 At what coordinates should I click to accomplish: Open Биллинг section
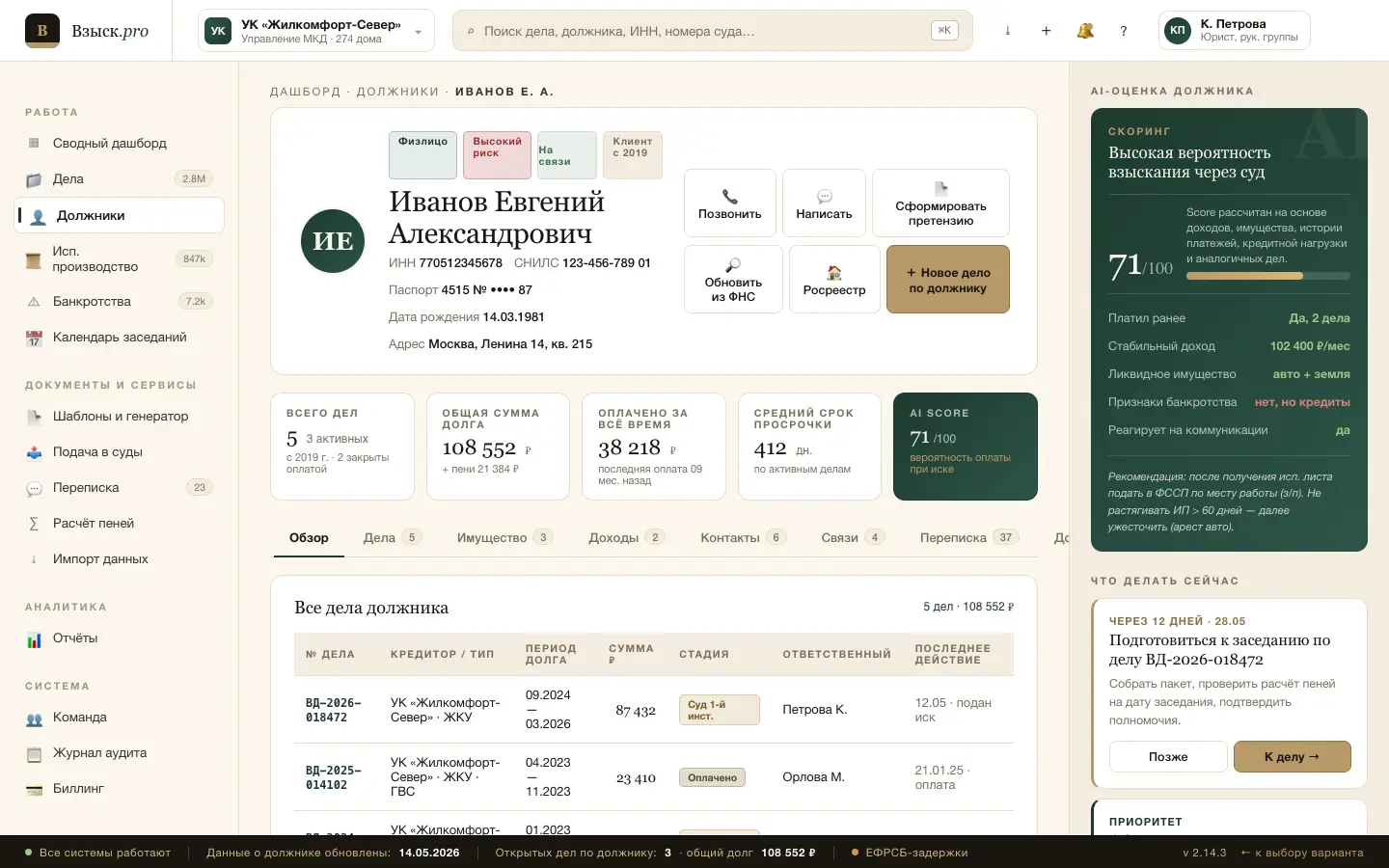point(120,788)
